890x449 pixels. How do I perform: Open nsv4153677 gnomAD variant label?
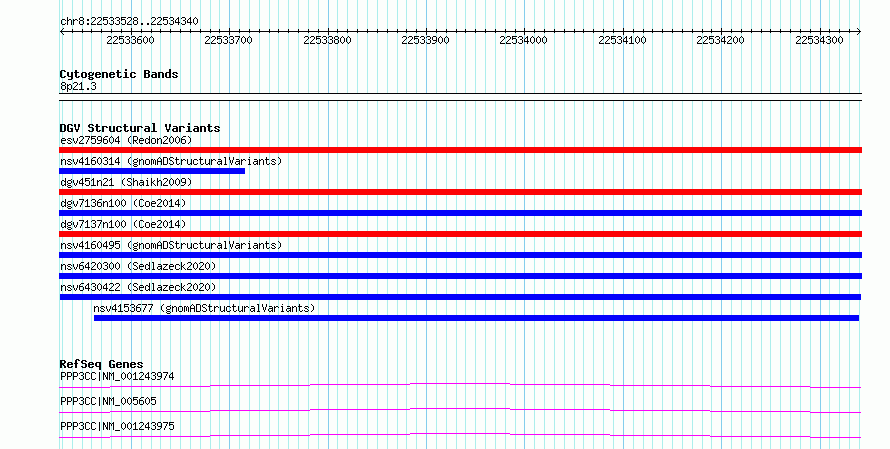(204, 308)
